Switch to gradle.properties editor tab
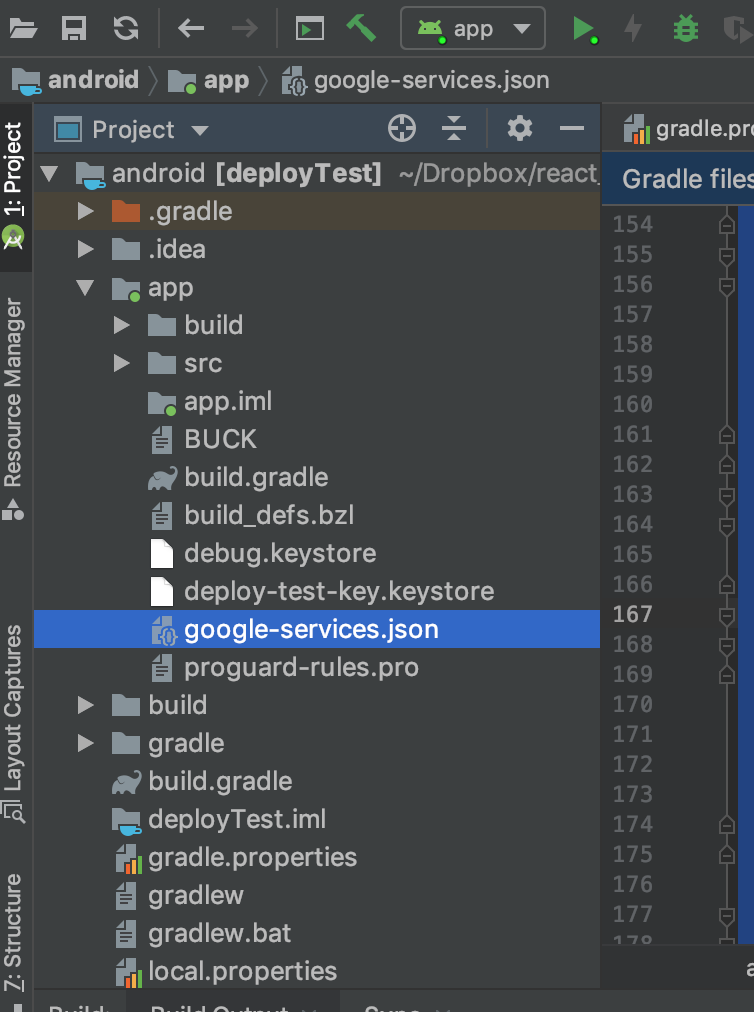Image resolution: width=754 pixels, height=1012 pixels. coord(688,128)
